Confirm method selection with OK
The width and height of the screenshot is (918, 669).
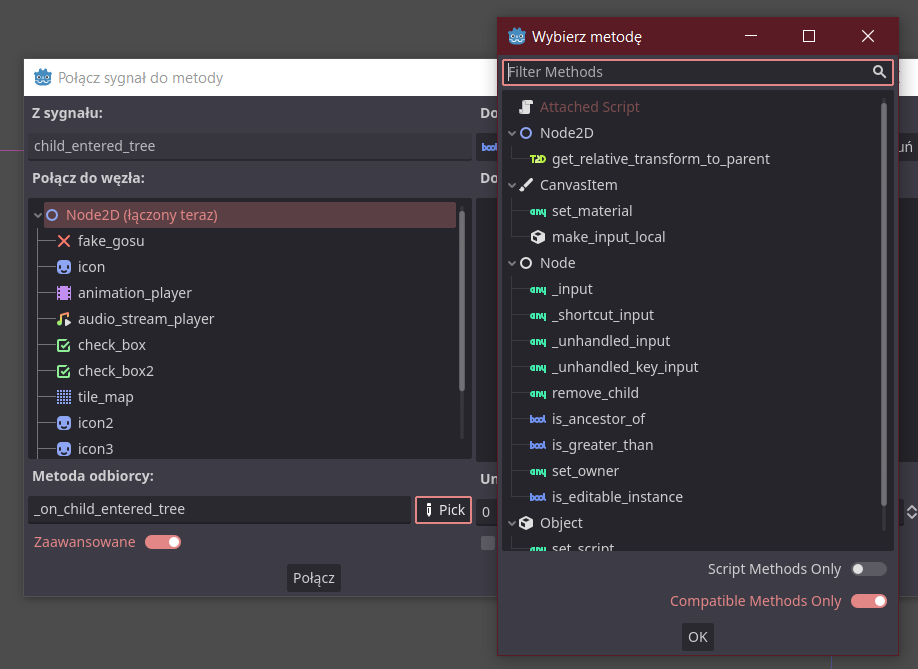point(697,637)
